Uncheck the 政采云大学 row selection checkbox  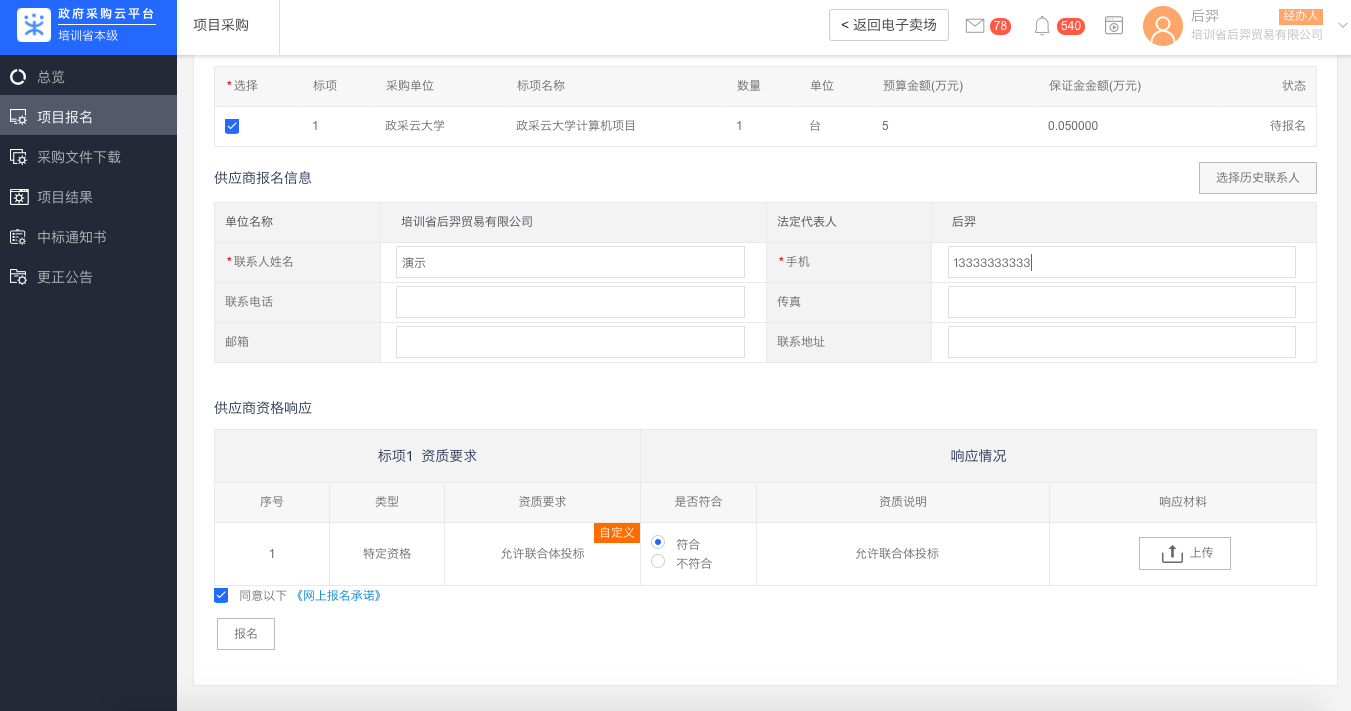232,126
